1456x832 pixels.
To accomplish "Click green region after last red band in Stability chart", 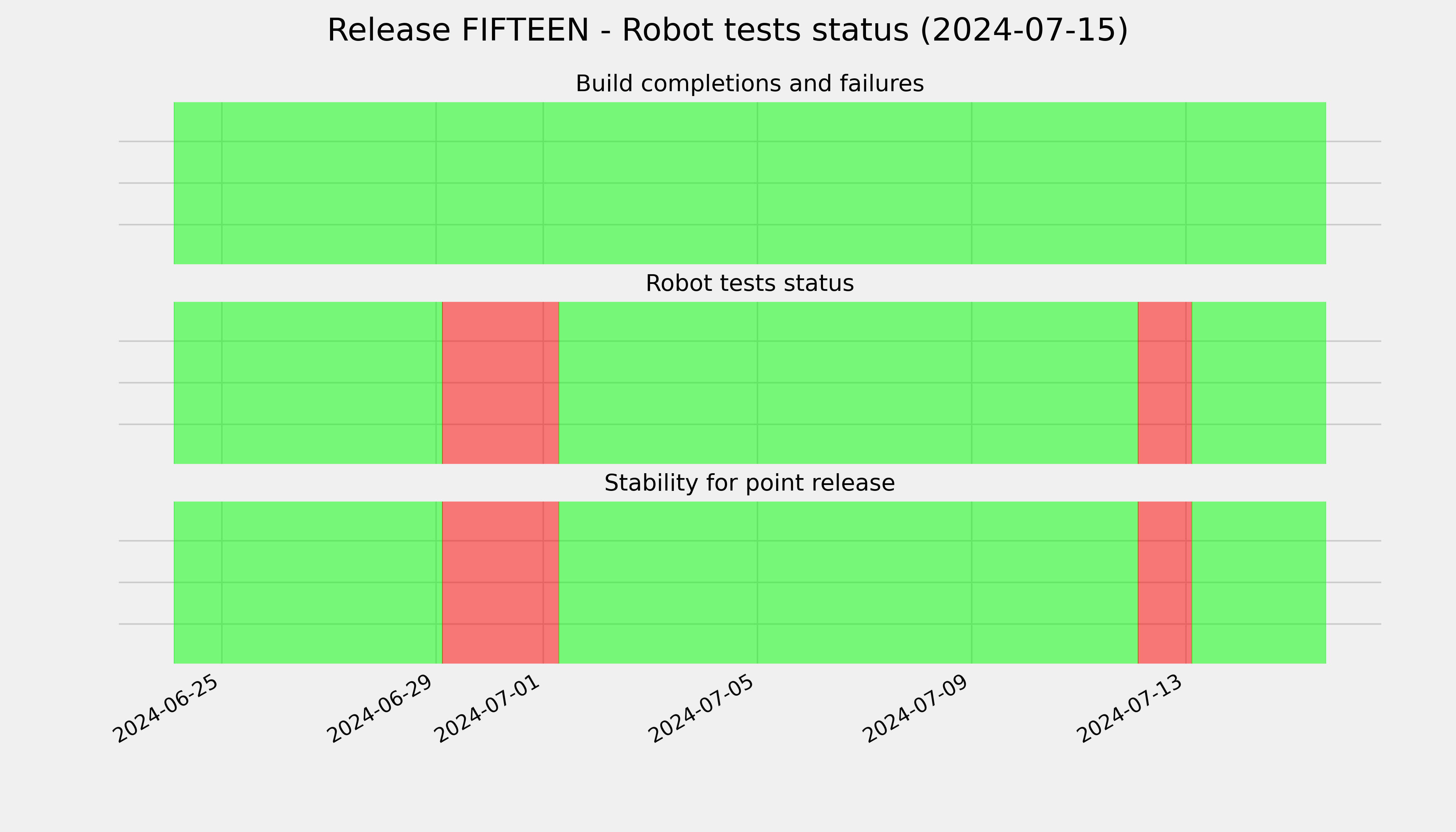I will pyautogui.click(x=1259, y=582).
